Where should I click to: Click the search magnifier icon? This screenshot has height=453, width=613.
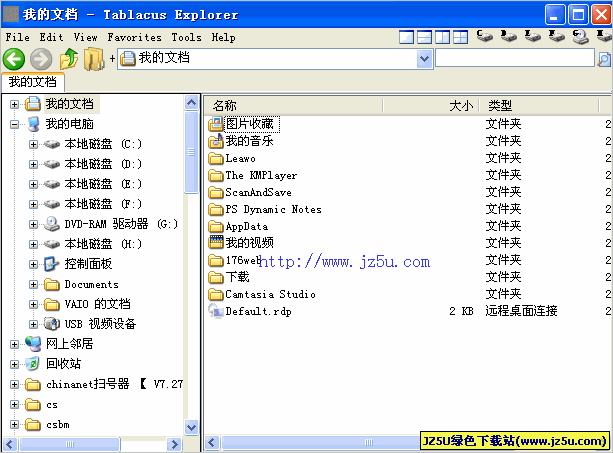[604, 59]
